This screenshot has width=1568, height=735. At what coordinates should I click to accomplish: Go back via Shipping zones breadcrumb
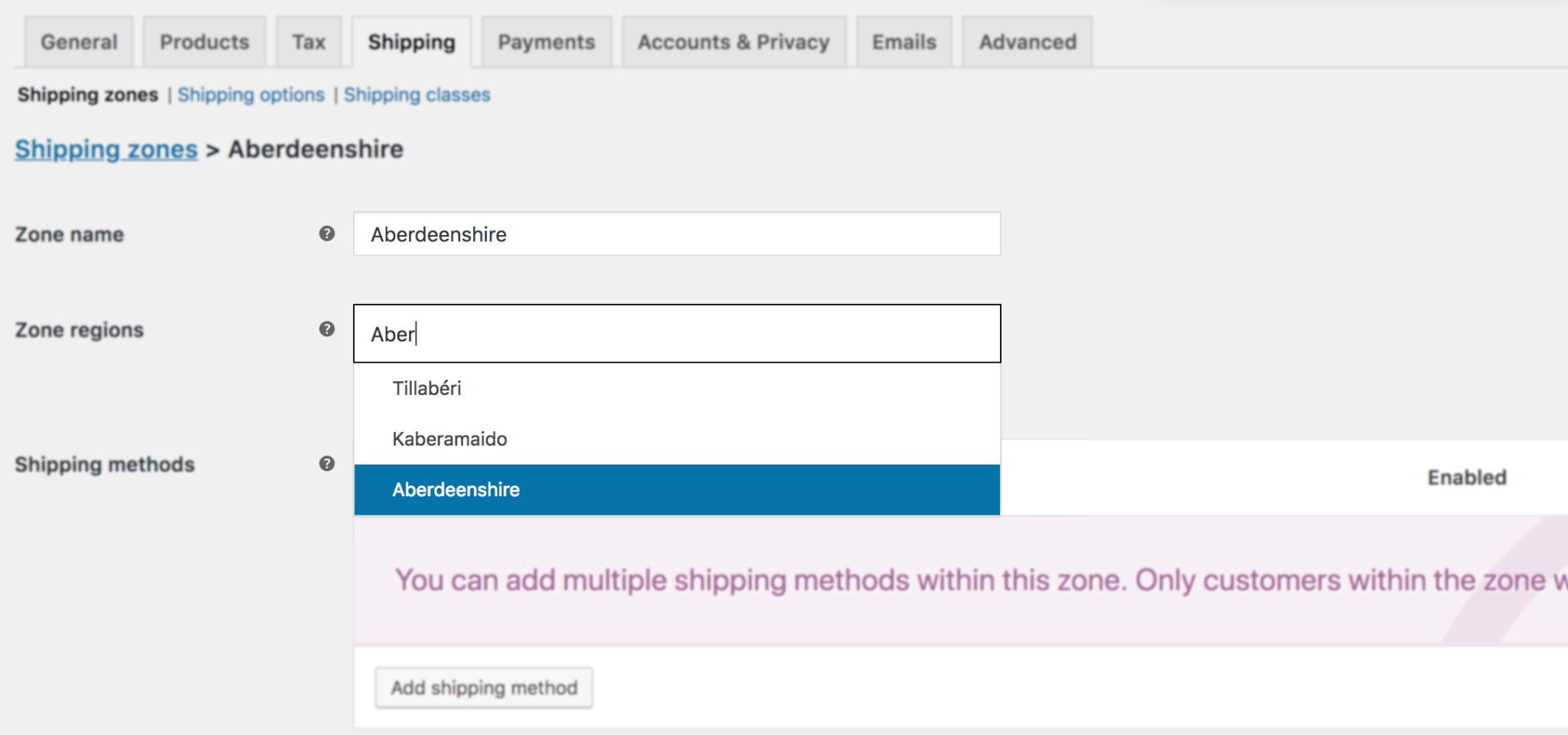pyautogui.click(x=105, y=149)
